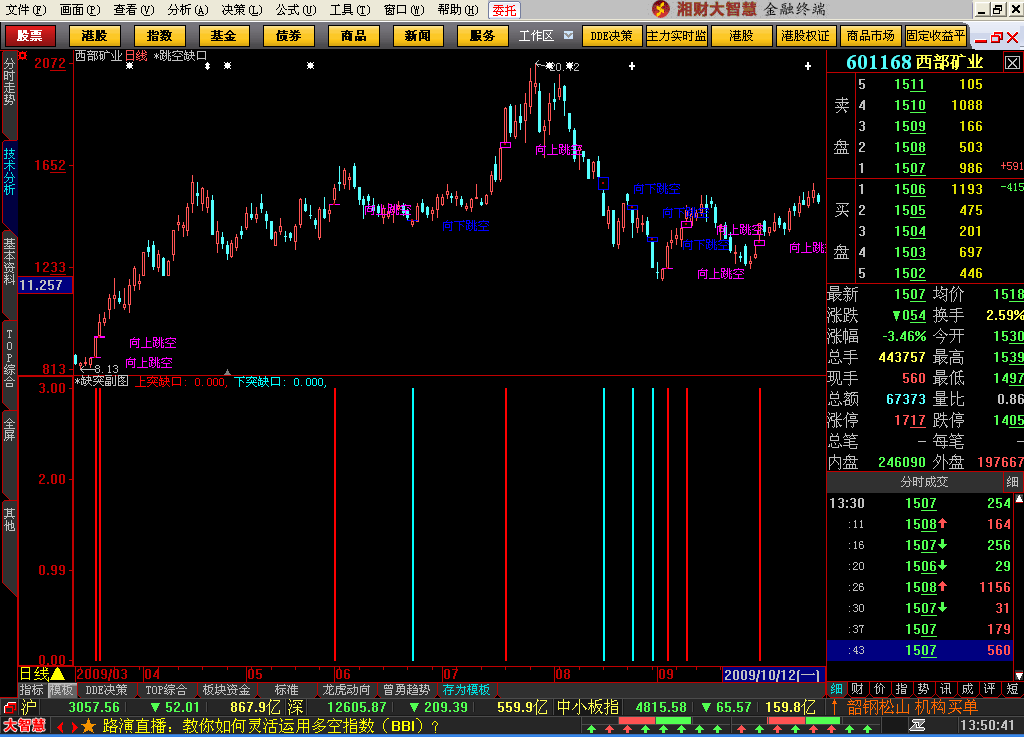Click the 存为模板 link
The height and width of the screenshot is (737, 1024).
pos(466,689)
